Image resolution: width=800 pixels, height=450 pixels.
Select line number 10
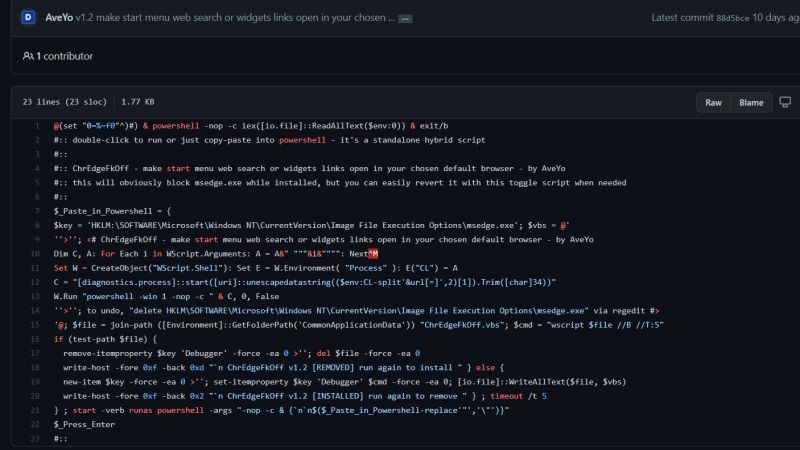35,254
